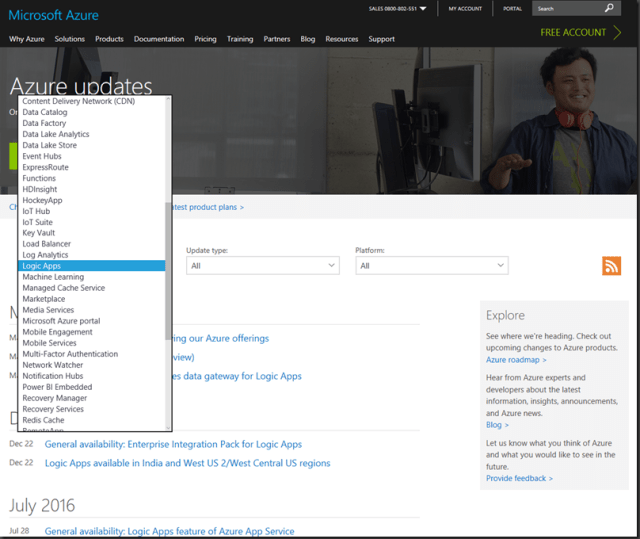The height and width of the screenshot is (539, 640).
Task: Go to Blog in top navigation
Action: tap(308, 39)
